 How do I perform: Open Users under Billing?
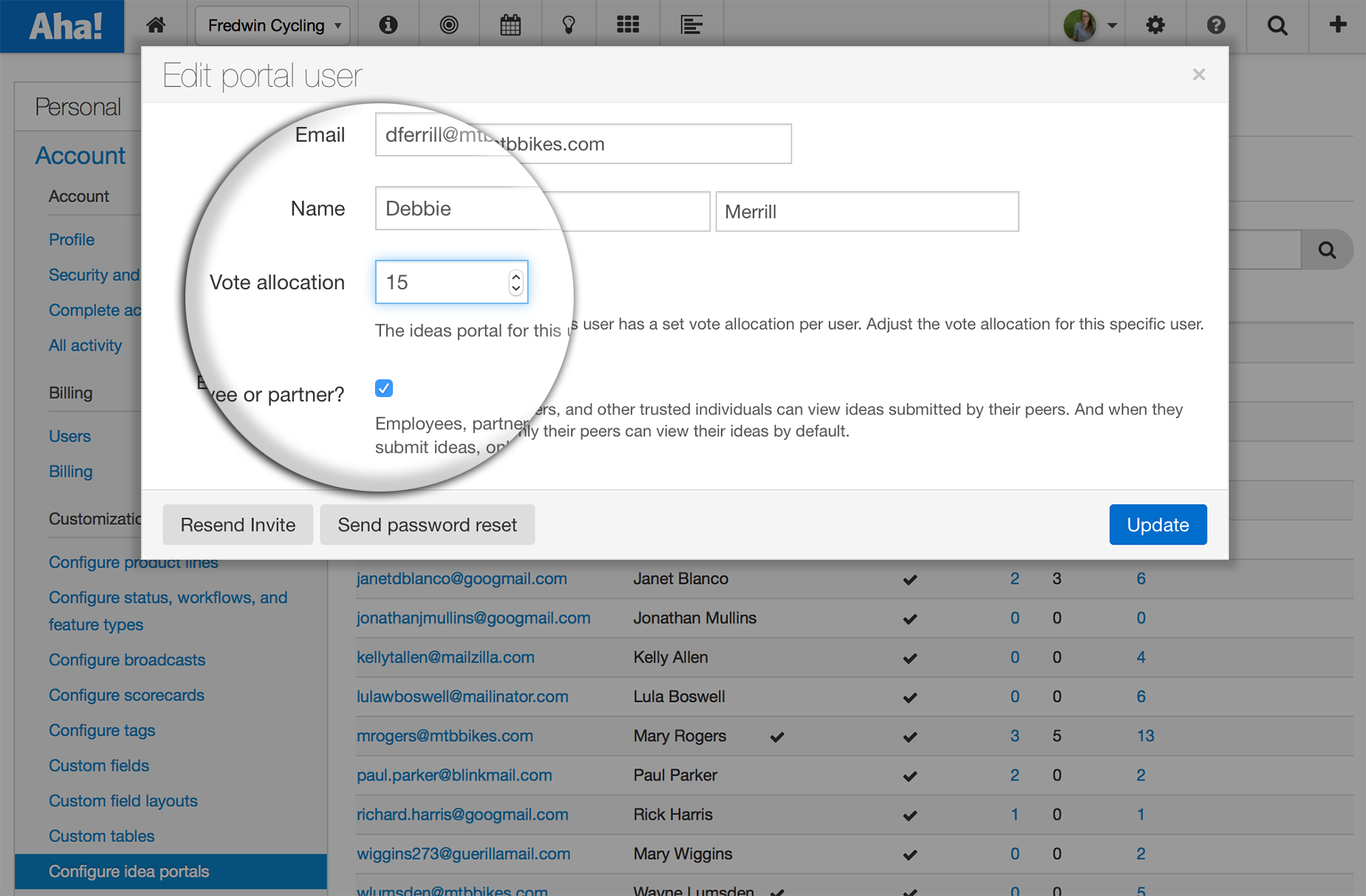coord(69,436)
